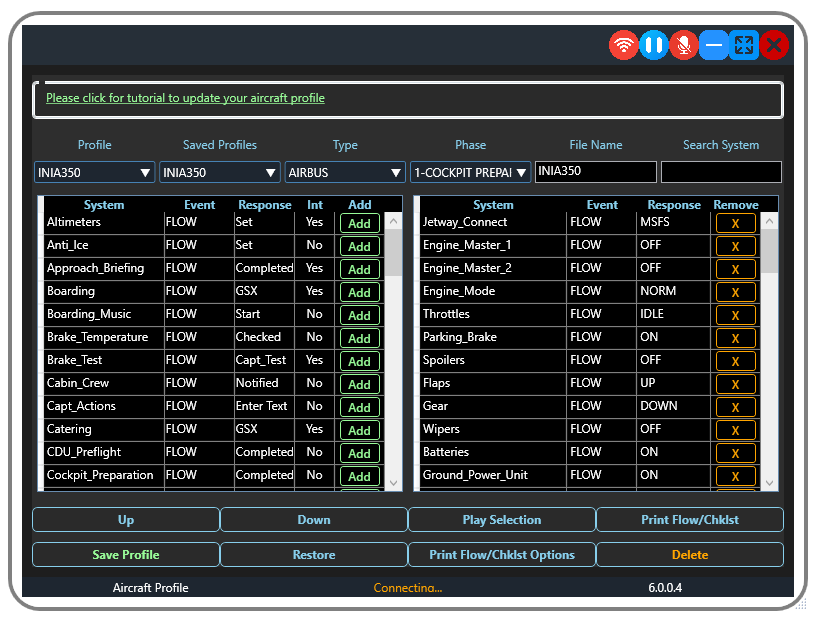This screenshot has height=623, width=819.
Task: Open the Type dropdown set to AIRBUS
Action: click(x=345, y=173)
